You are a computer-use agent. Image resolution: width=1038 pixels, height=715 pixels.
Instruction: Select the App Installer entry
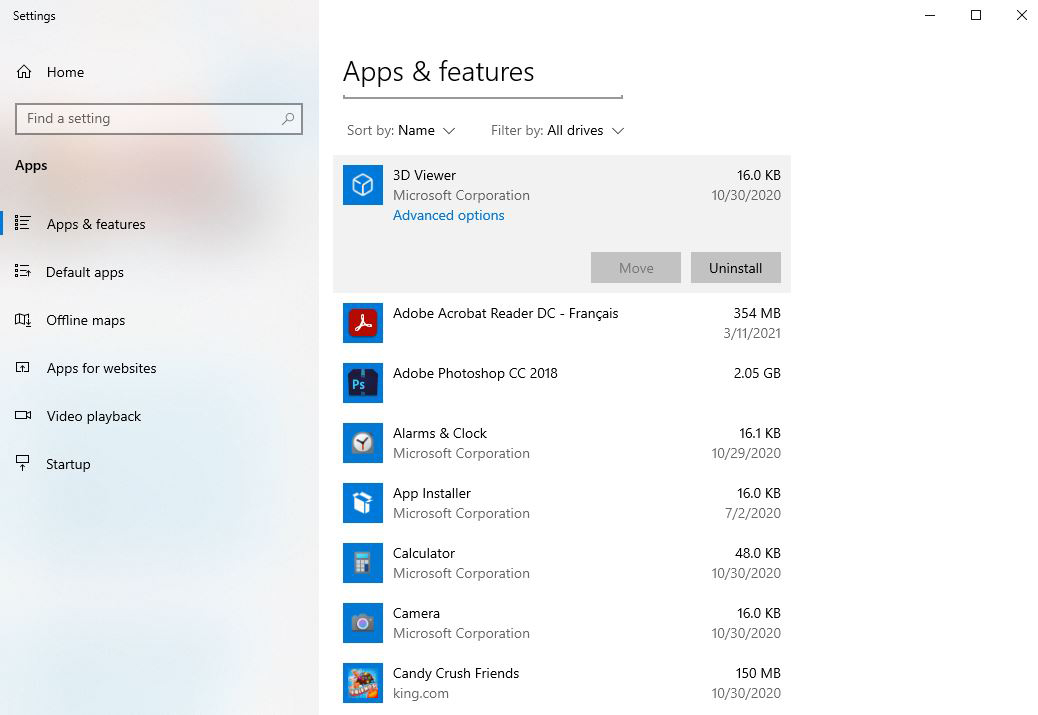pos(561,503)
